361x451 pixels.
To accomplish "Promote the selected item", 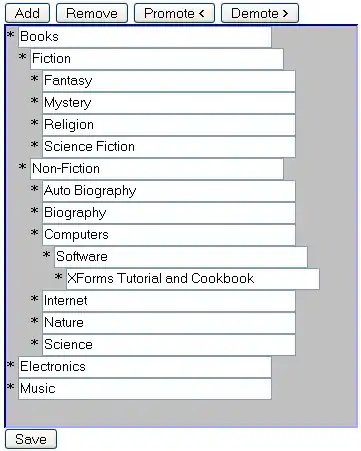I will point(174,13).
